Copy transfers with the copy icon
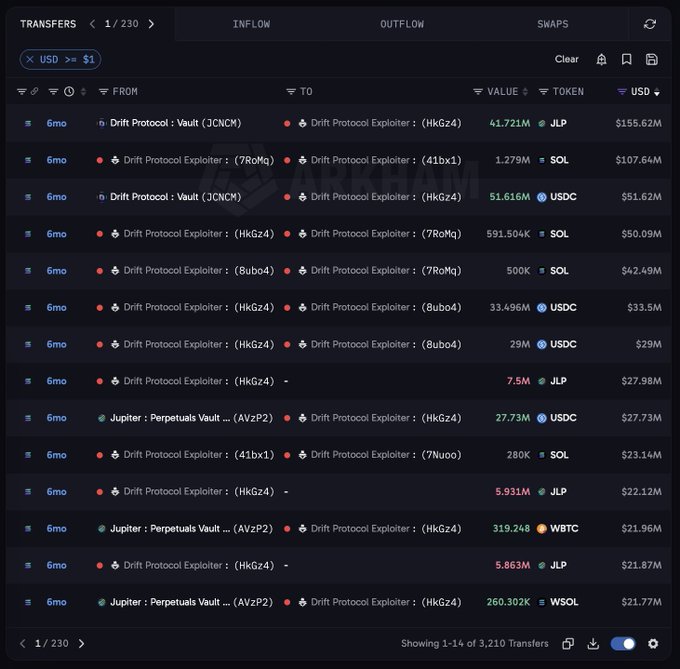This screenshot has height=669, width=680. click(x=568, y=643)
